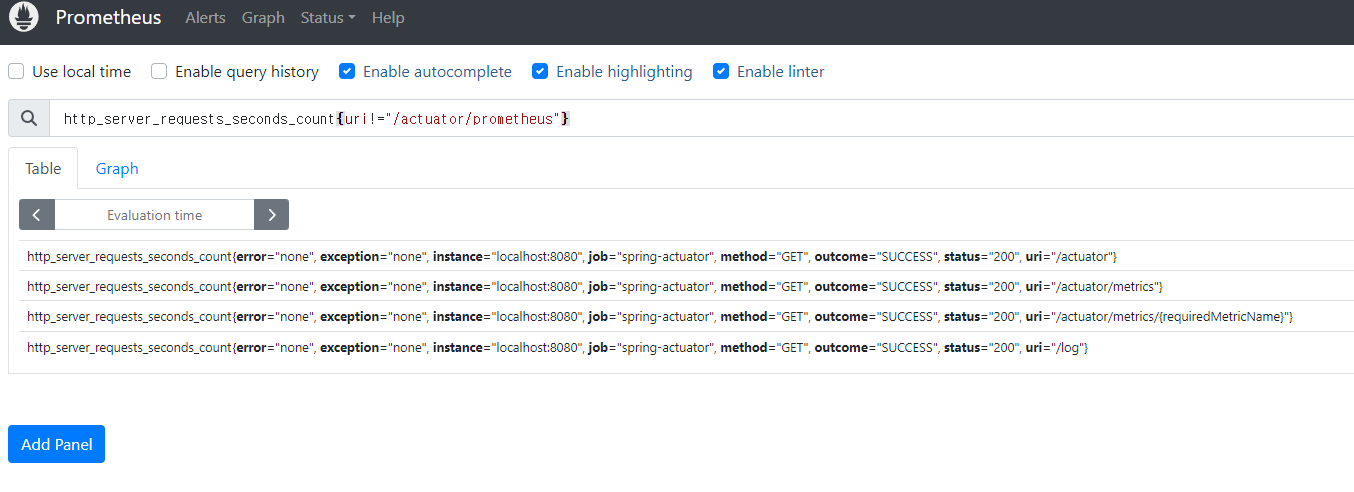1354x492 pixels.
Task: Open the Help page
Action: click(x=388, y=18)
